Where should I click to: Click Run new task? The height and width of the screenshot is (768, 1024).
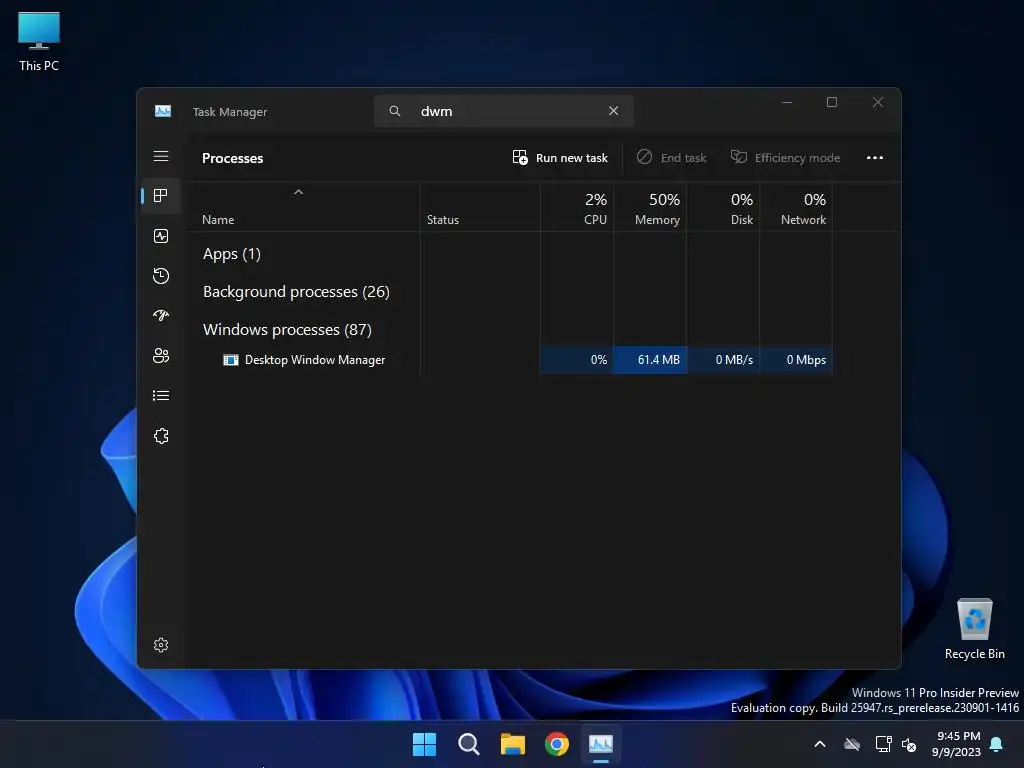click(x=560, y=157)
